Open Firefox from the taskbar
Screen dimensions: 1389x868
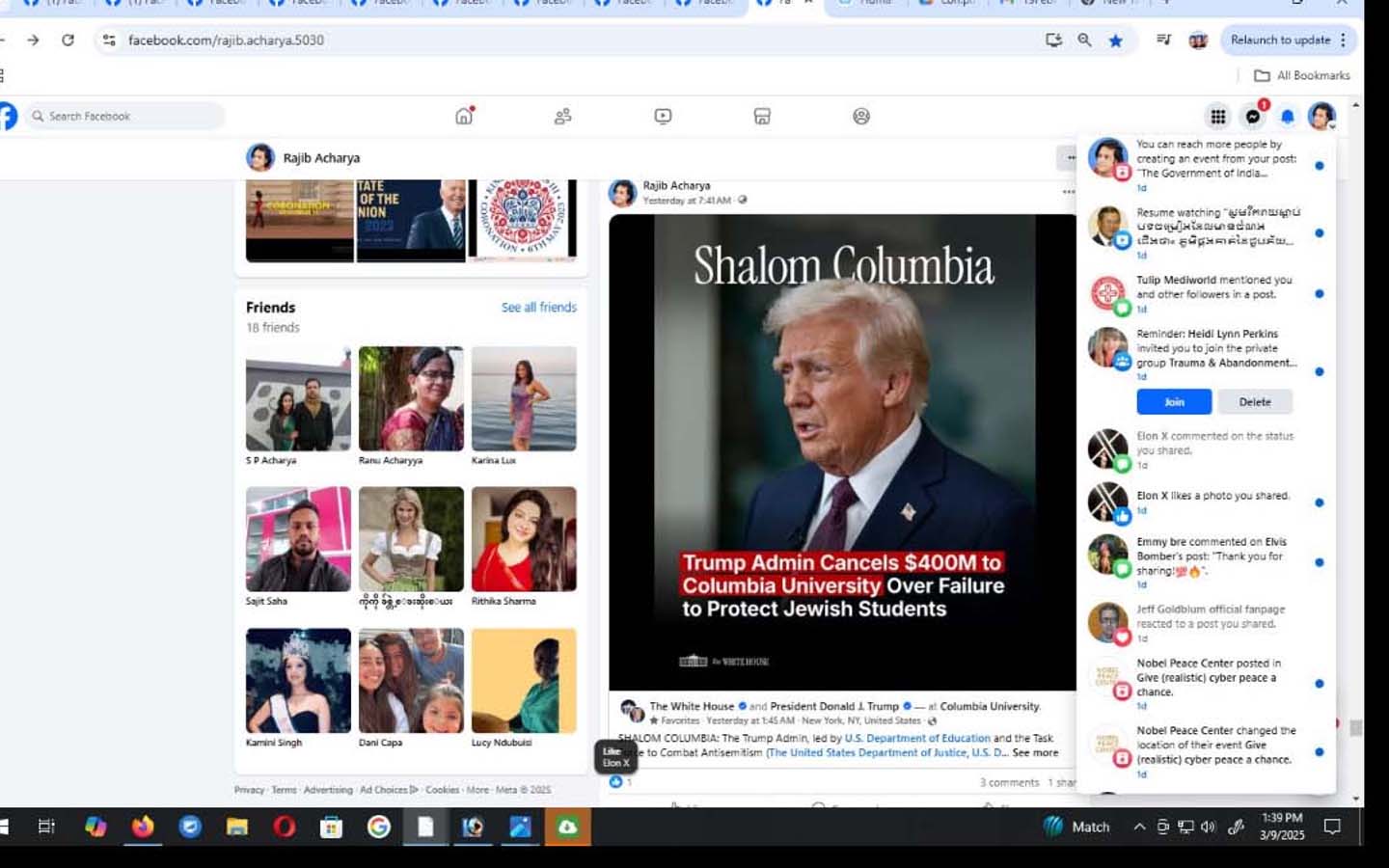[x=143, y=827]
